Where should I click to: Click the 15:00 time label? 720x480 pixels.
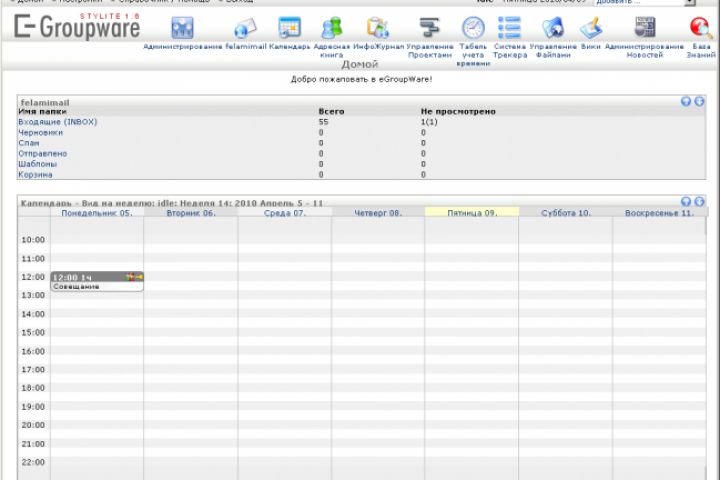[33, 333]
